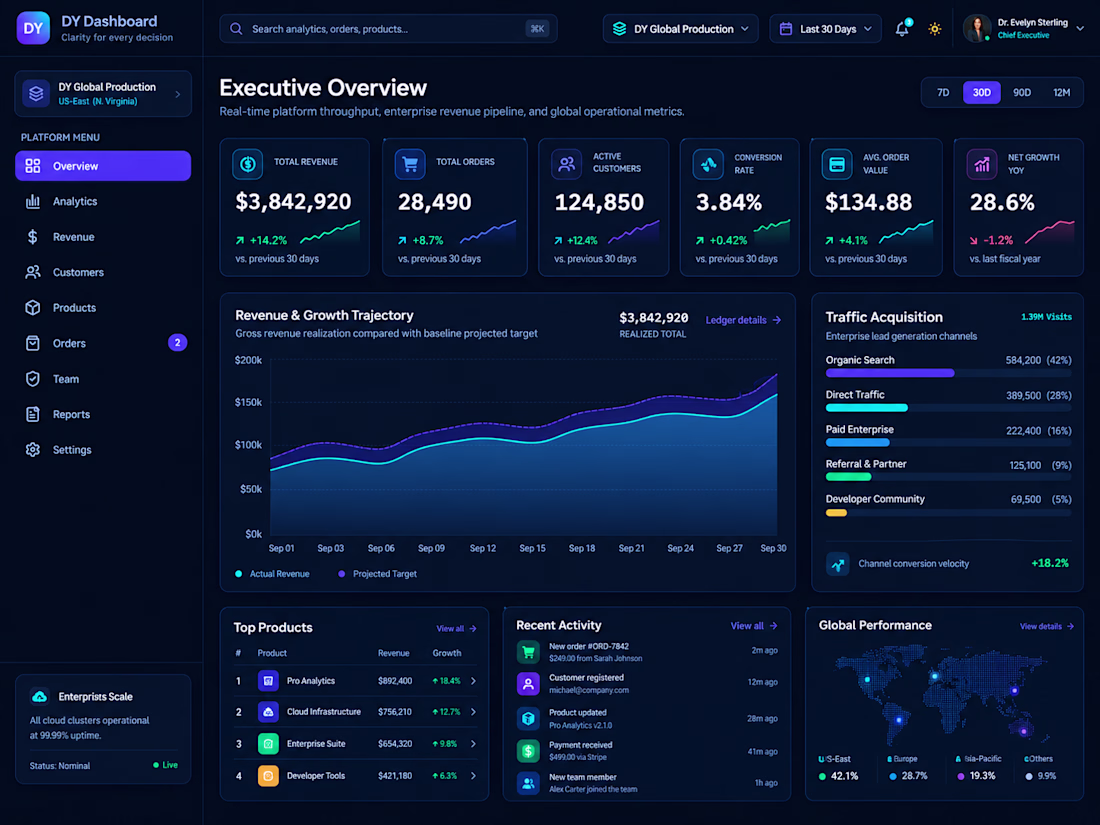Open the Ledger details link

click(743, 320)
